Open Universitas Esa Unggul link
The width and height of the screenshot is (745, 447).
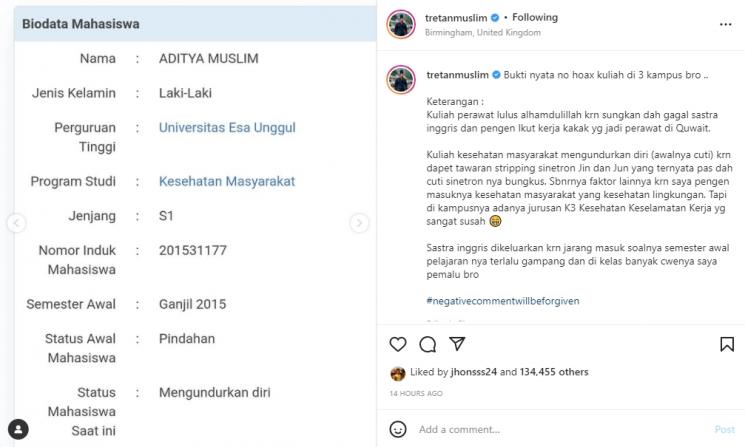coord(227,128)
